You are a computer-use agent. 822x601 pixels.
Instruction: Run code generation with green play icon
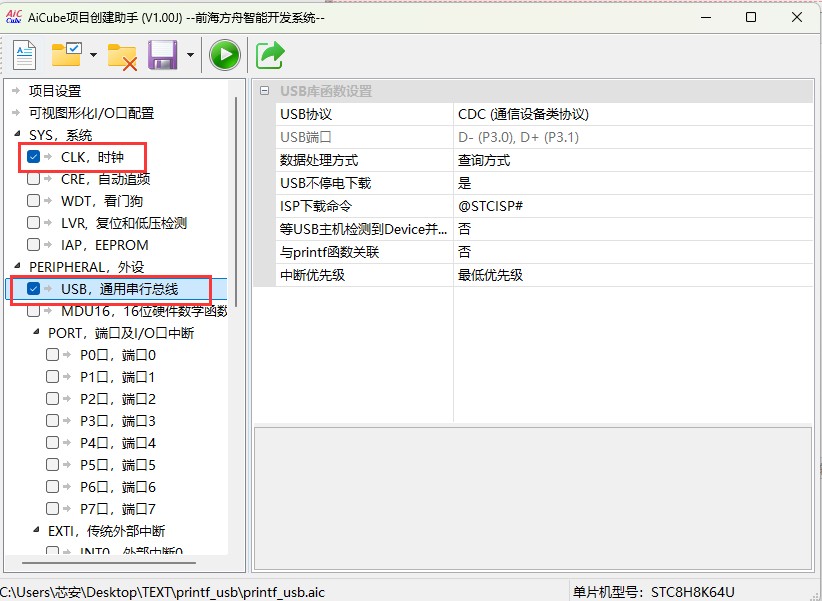[225, 55]
